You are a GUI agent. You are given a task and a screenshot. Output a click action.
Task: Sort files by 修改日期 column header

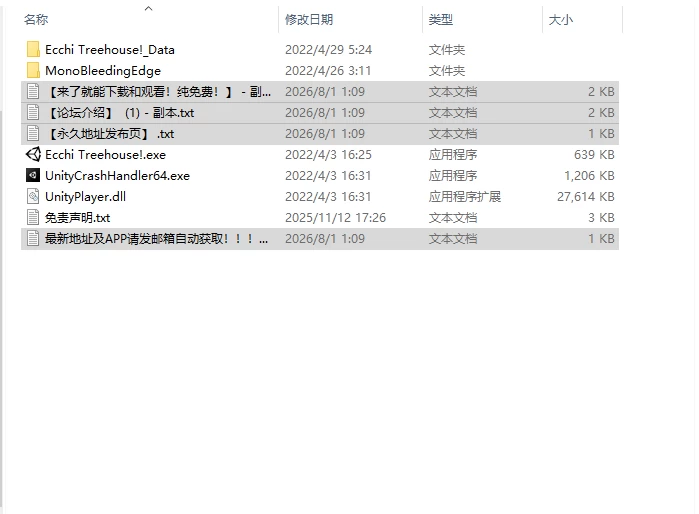[309, 20]
